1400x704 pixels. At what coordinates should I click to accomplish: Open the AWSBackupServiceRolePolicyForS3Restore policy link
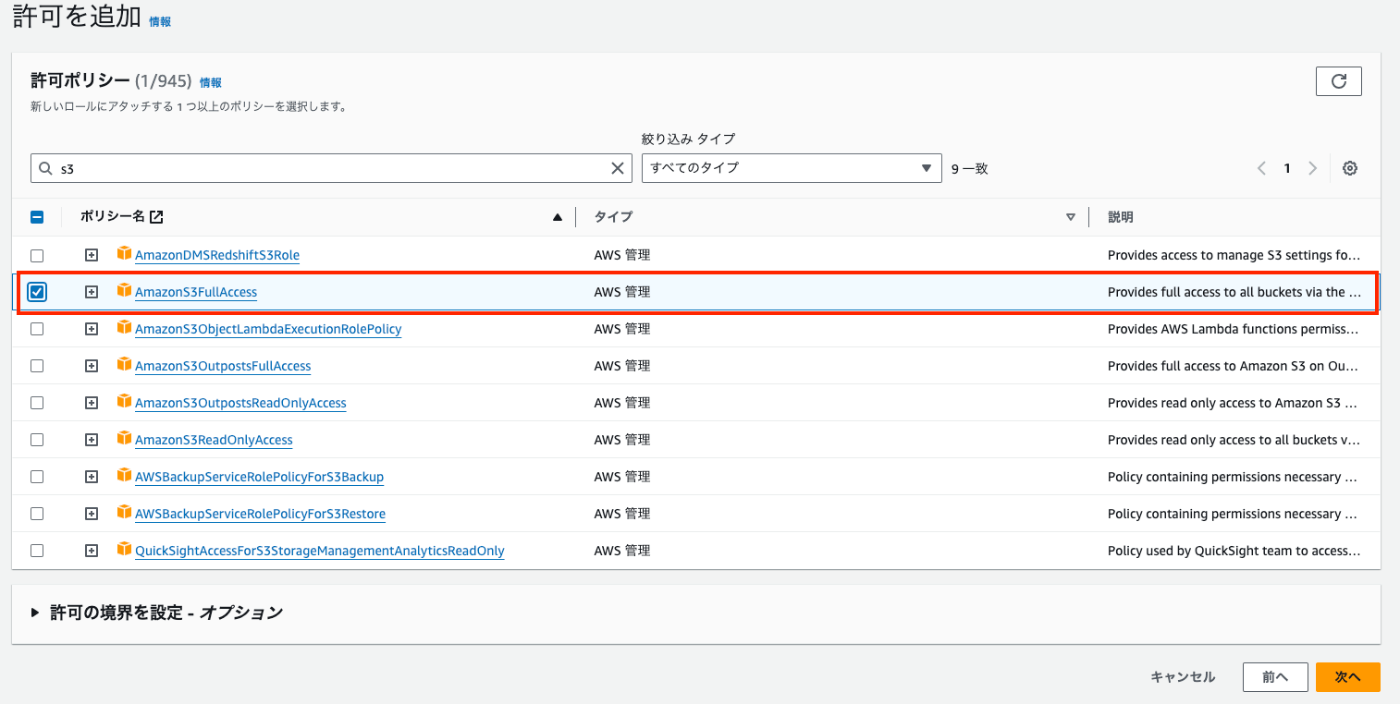click(260, 514)
